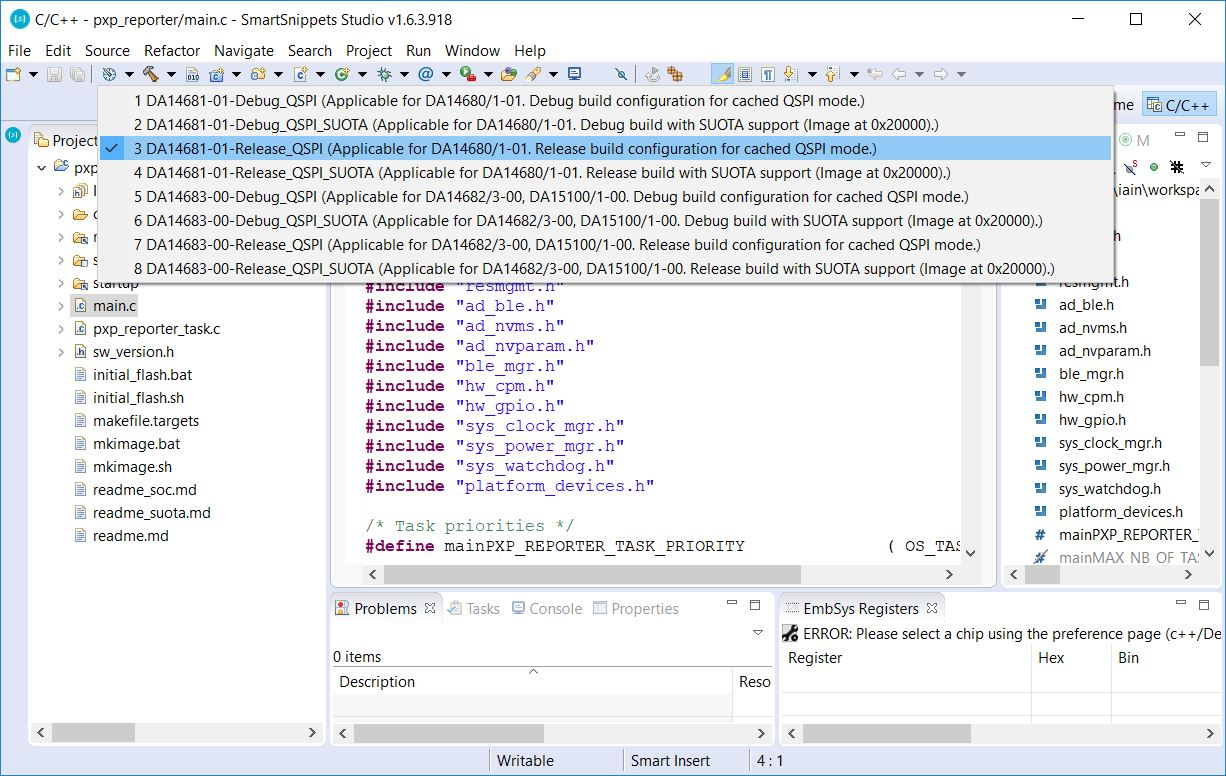Image resolution: width=1226 pixels, height=776 pixels.
Task: Open the External Tools dropdown arrow
Action: (488, 74)
